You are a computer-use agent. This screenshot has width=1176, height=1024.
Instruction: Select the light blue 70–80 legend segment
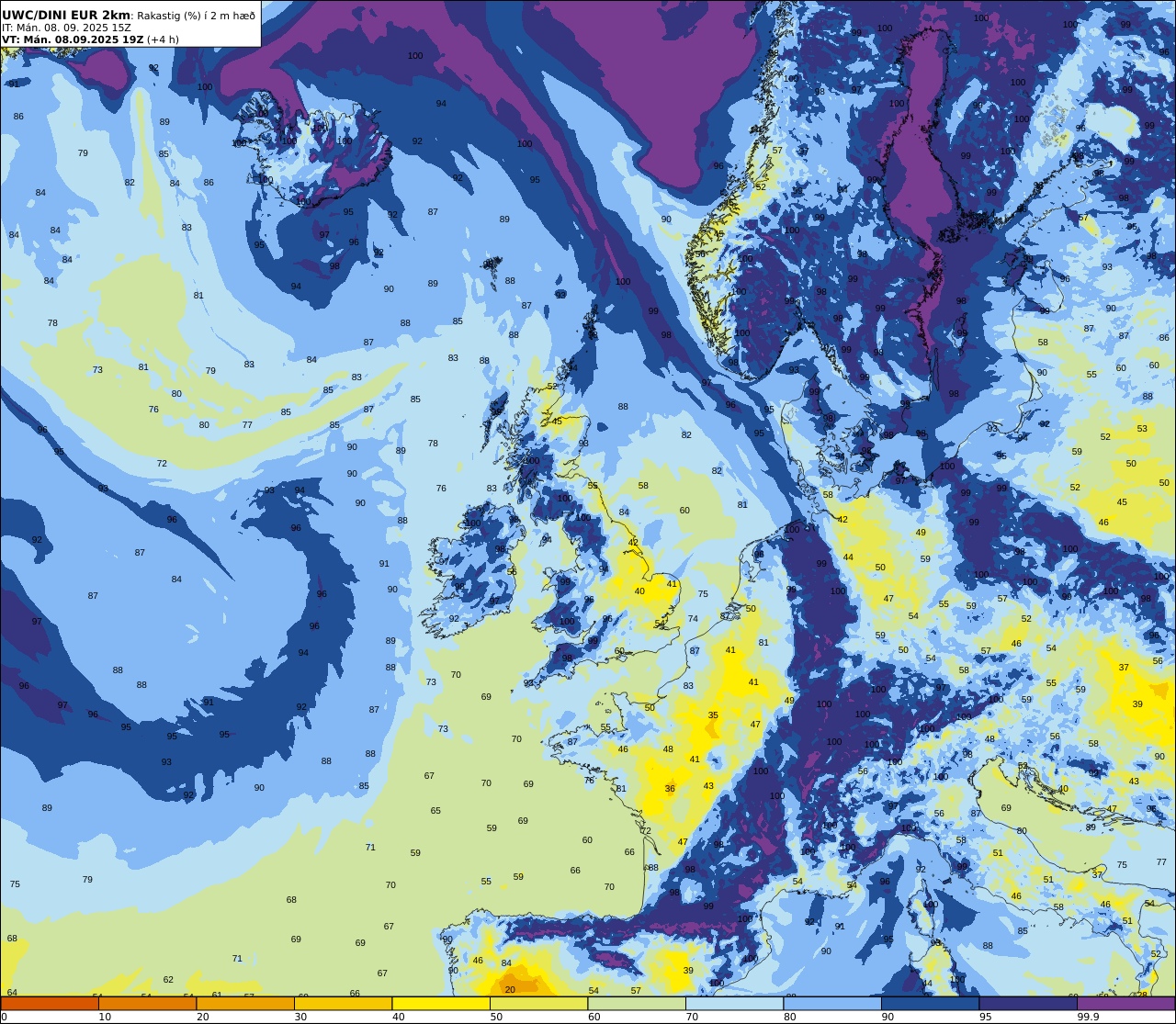pos(734,1003)
